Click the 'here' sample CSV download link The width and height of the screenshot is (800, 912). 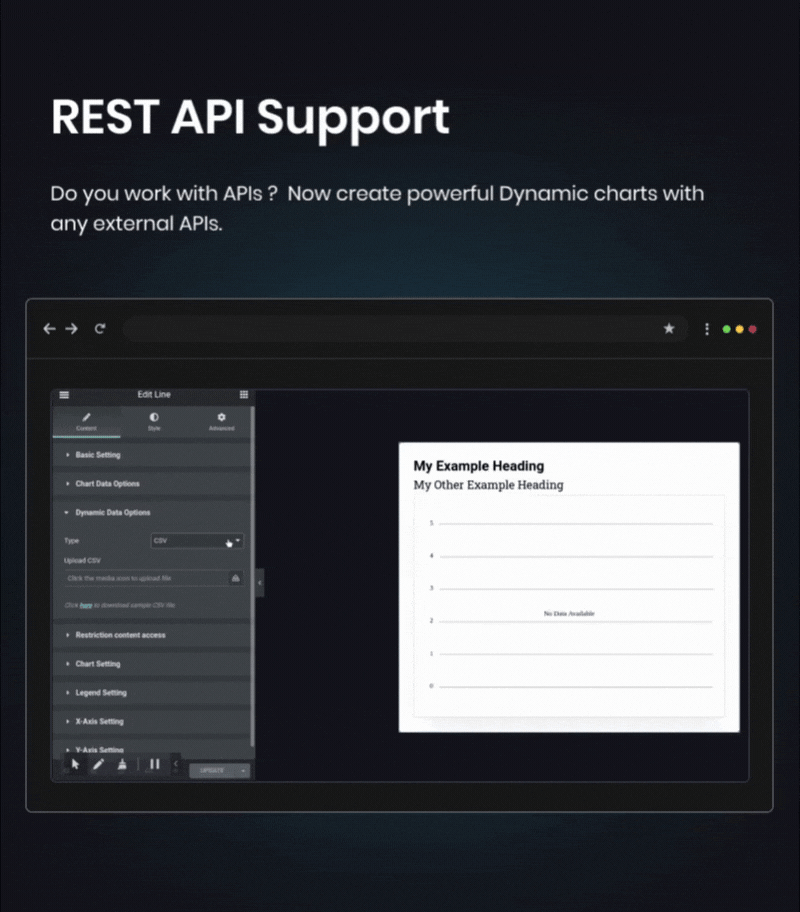click(86, 605)
